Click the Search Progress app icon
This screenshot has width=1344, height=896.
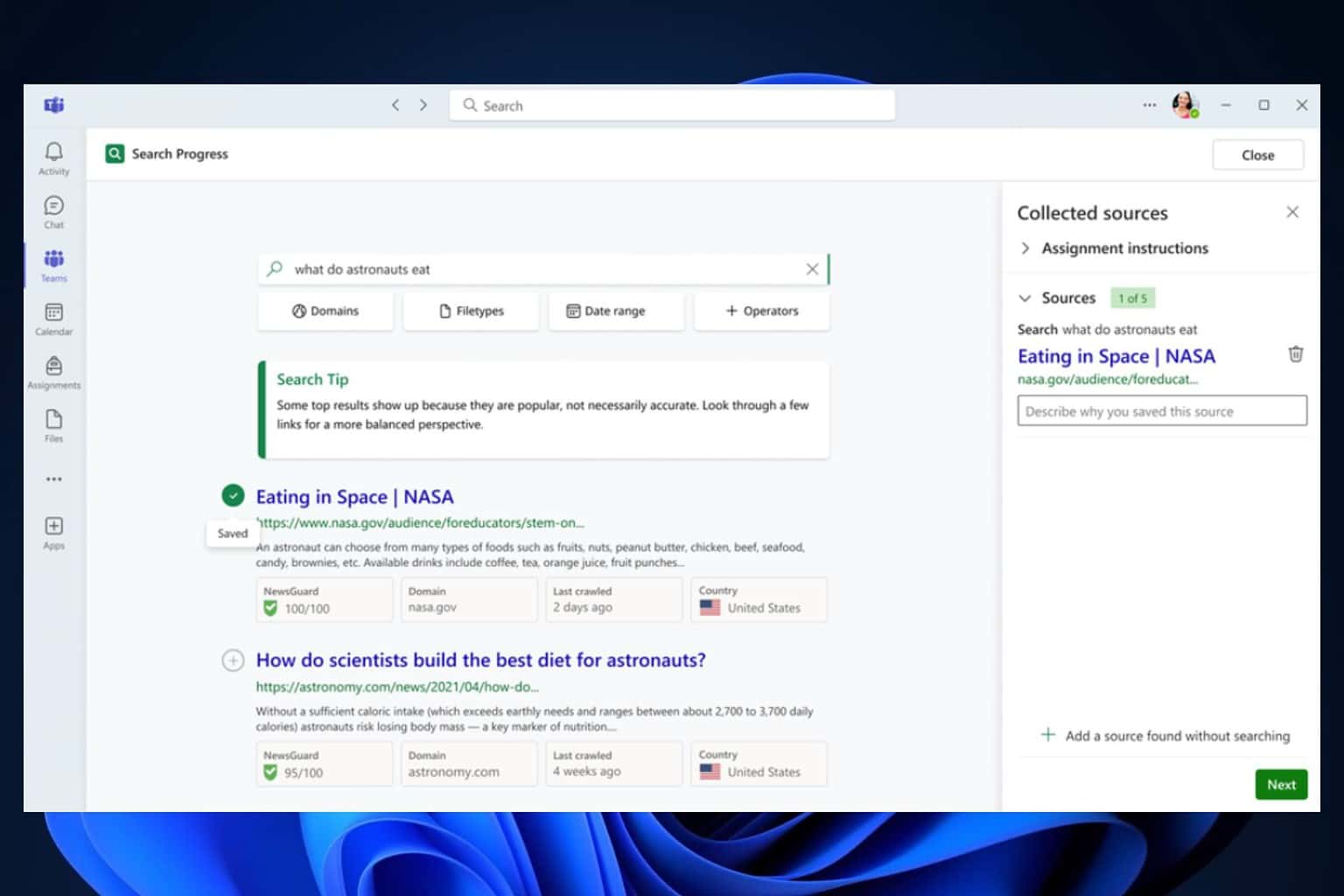(x=115, y=154)
